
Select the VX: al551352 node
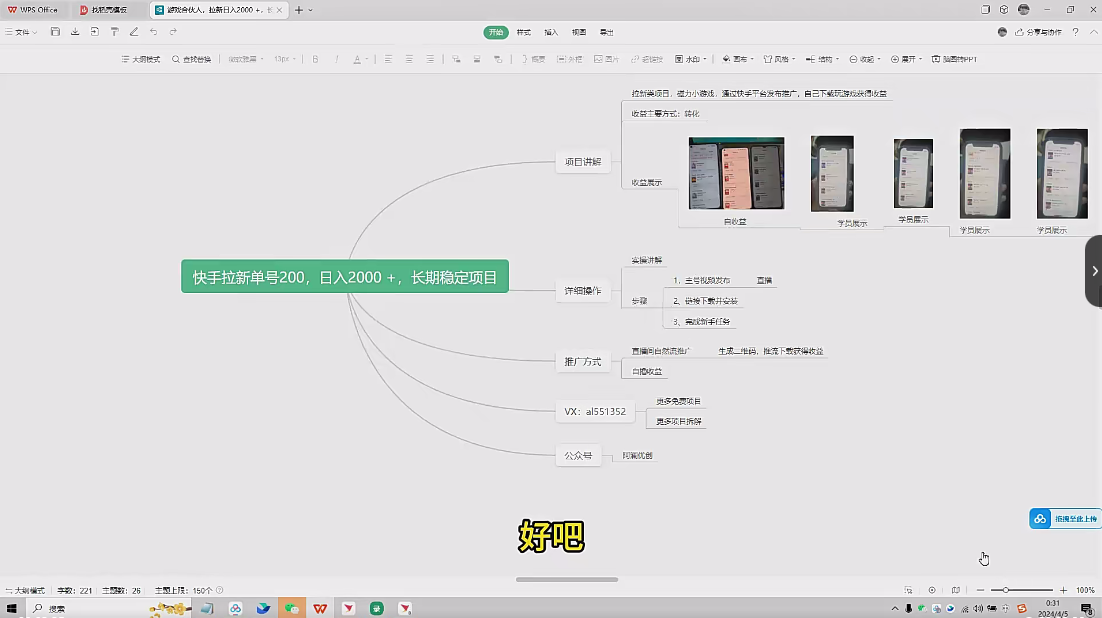(x=595, y=411)
